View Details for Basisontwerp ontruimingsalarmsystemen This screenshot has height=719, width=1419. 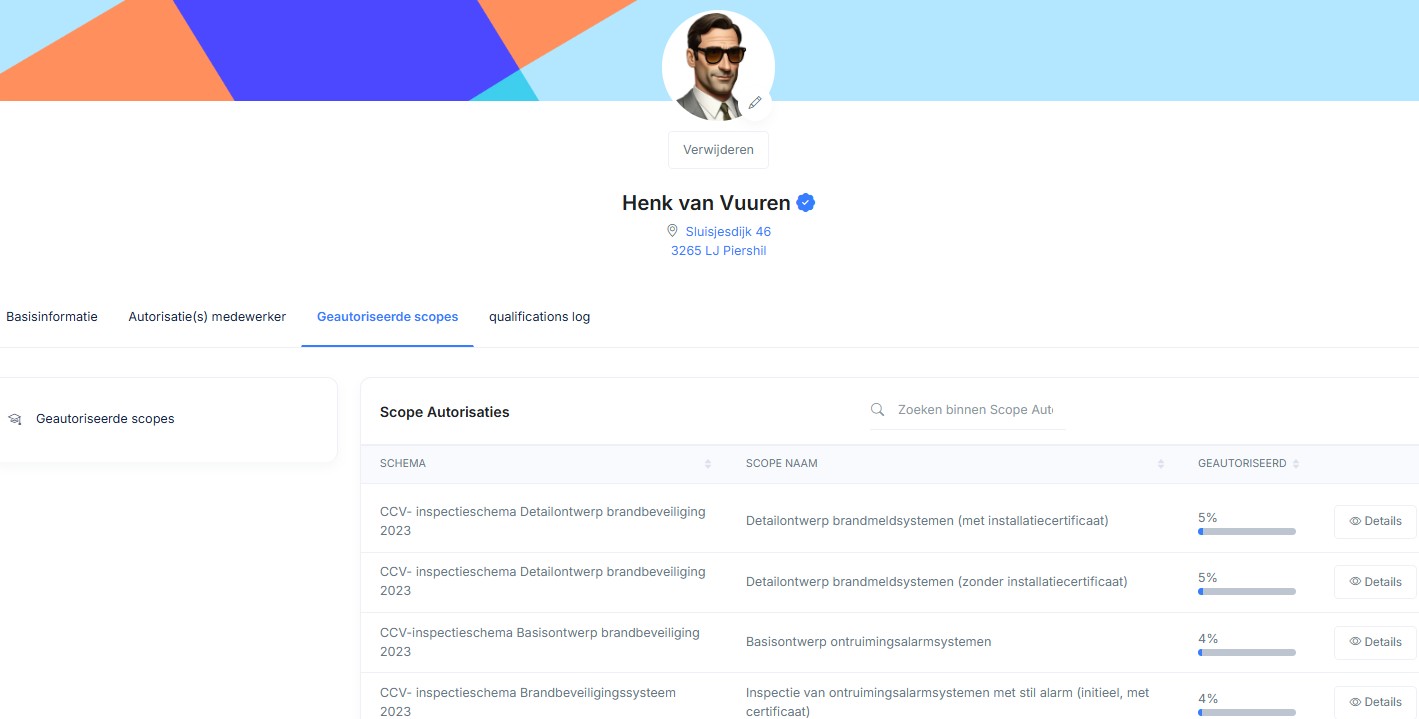(1375, 642)
